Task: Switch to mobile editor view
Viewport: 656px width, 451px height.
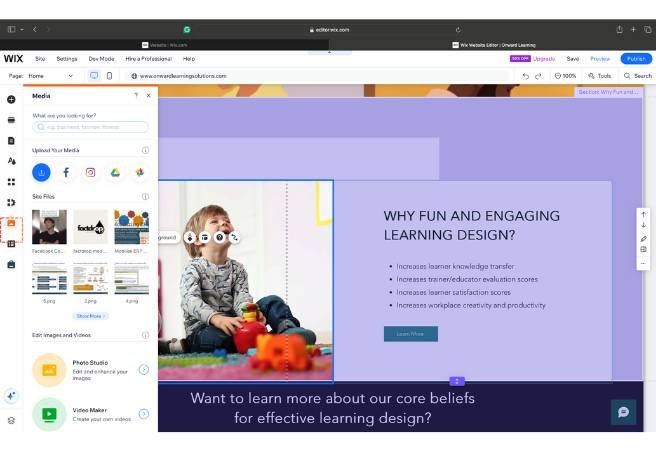Action: [109, 76]
